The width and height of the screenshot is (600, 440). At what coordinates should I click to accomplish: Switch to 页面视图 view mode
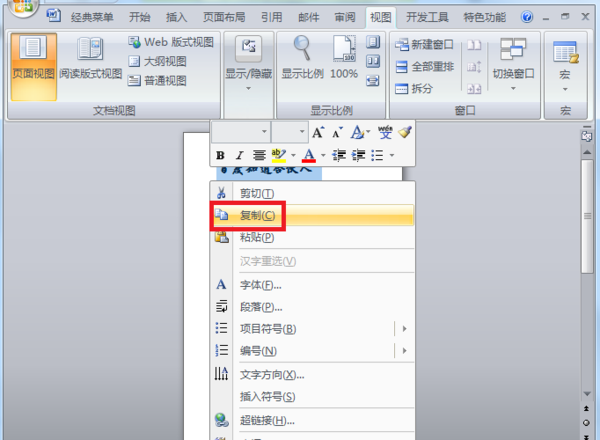pos(34,67)
